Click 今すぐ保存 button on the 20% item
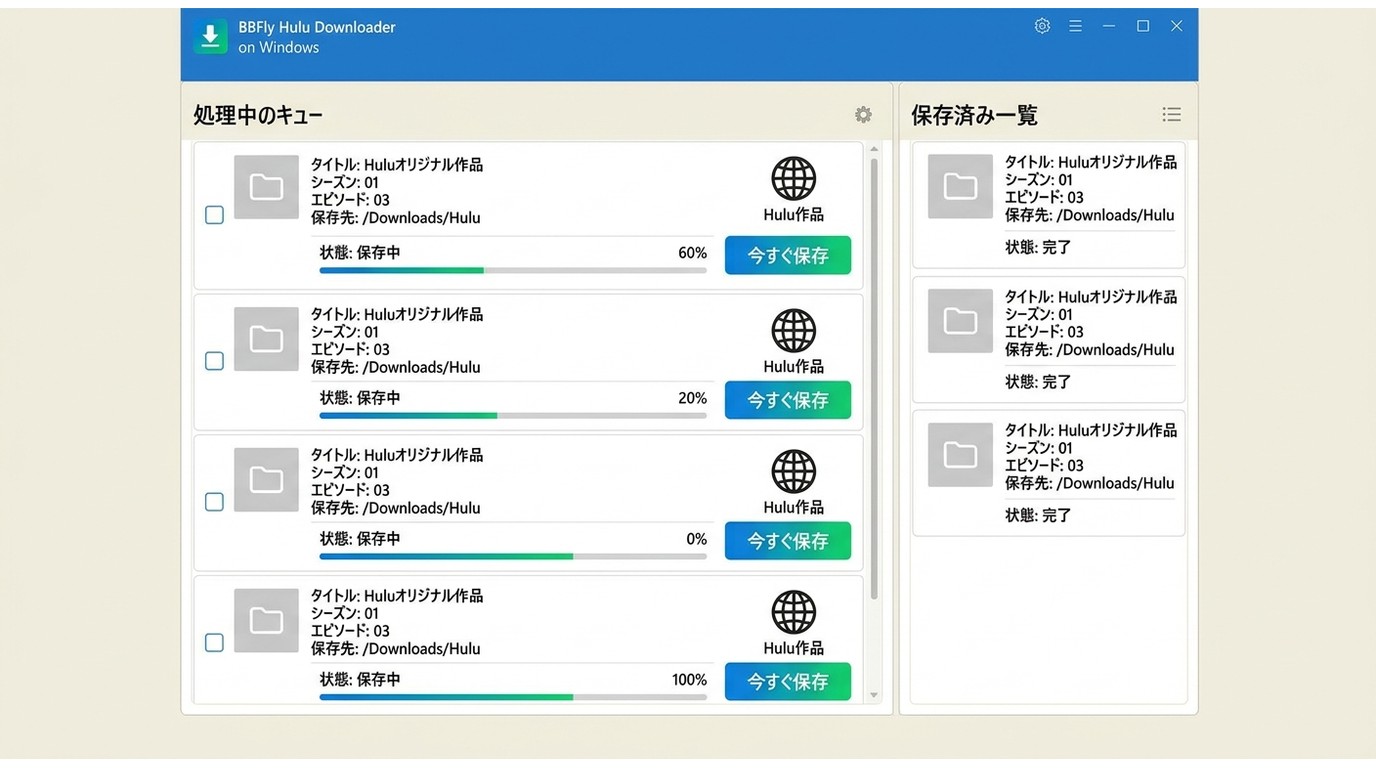Screen dimensions: 1376x768 tap(788, 400)
